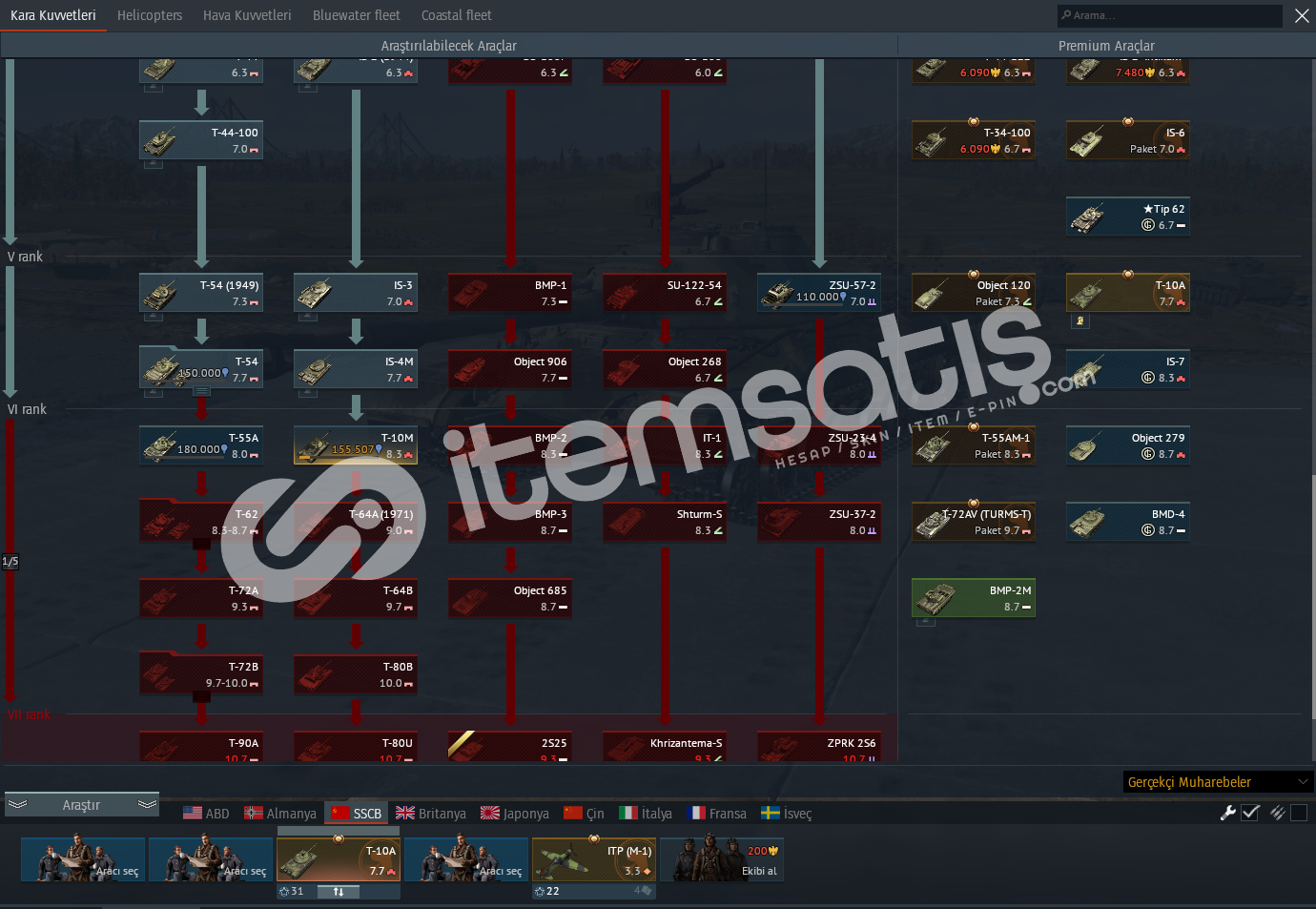Image resolution: width=1316 pixels, height=909 pixels.
Task: Select the BMD-4 premium card
Action: (x=1128, y=522)
